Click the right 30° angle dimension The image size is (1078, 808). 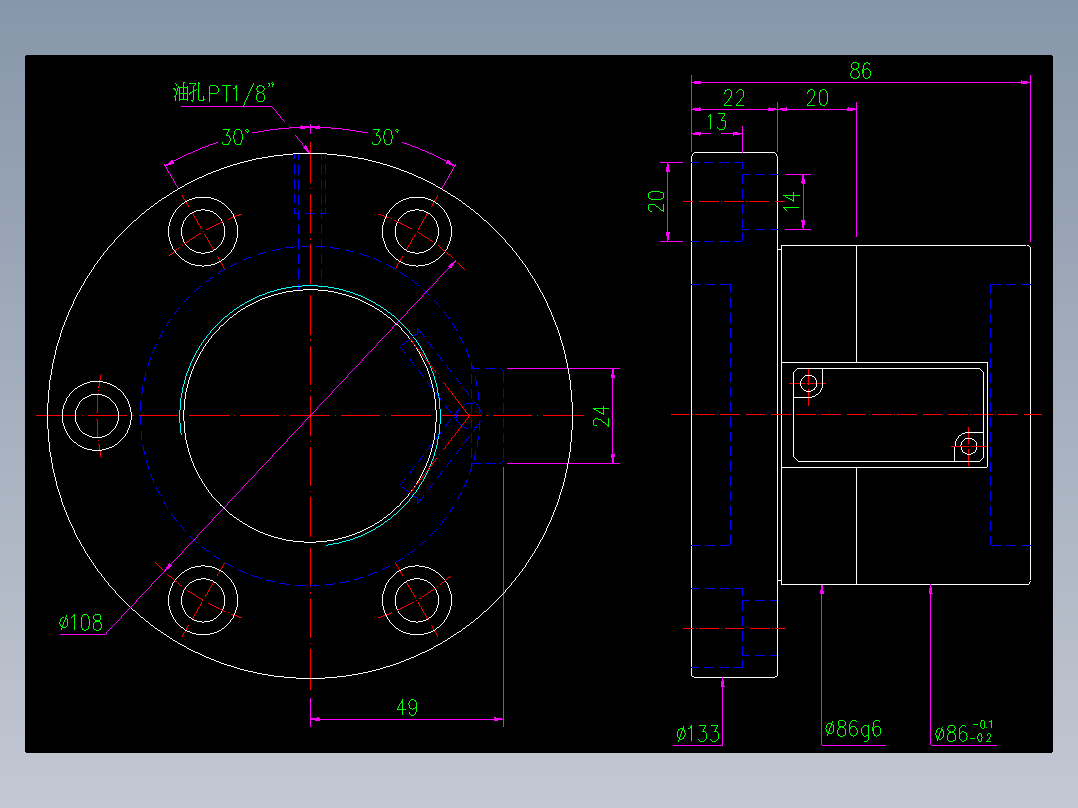(385, 137)
